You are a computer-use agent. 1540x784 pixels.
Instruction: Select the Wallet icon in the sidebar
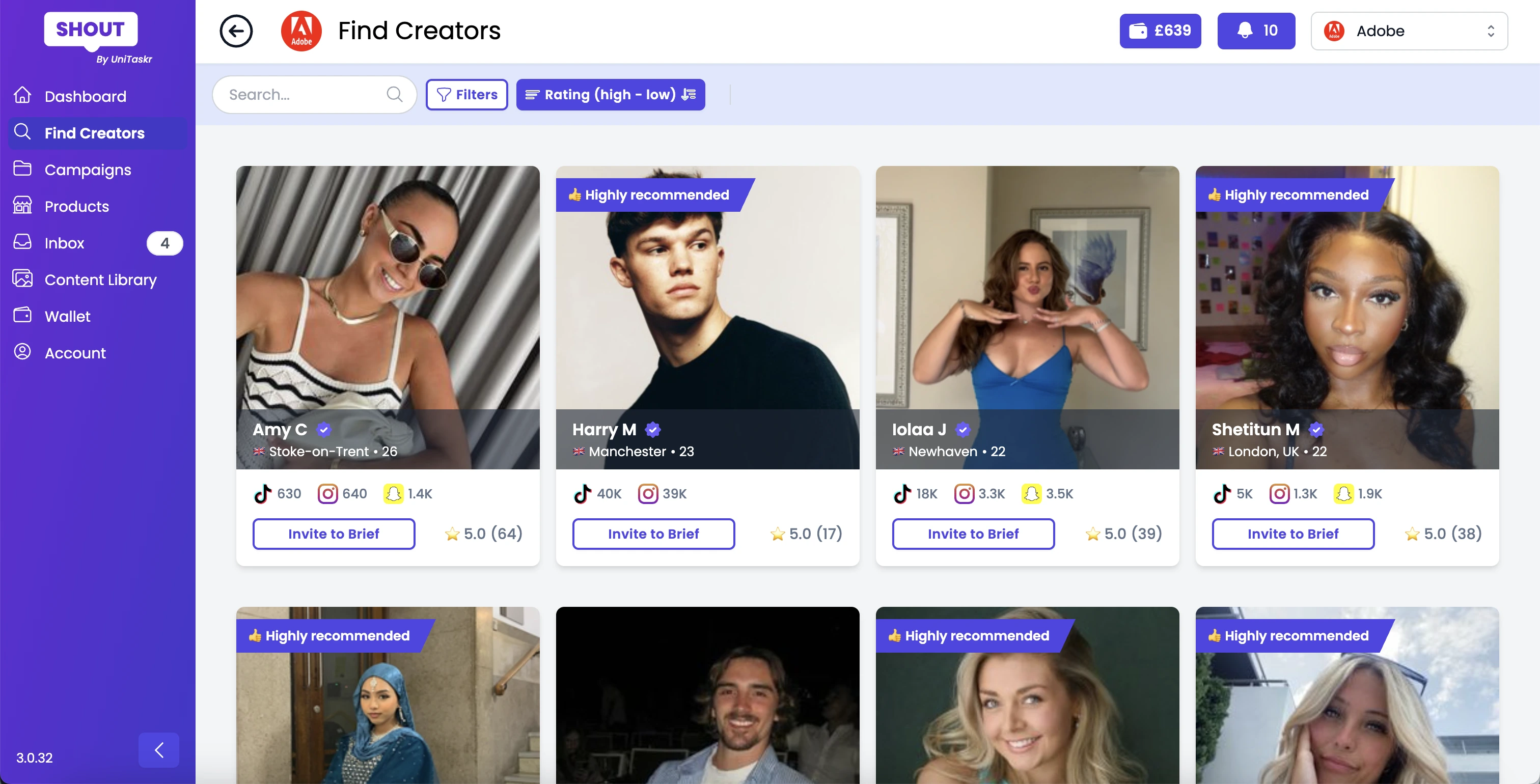22,316
